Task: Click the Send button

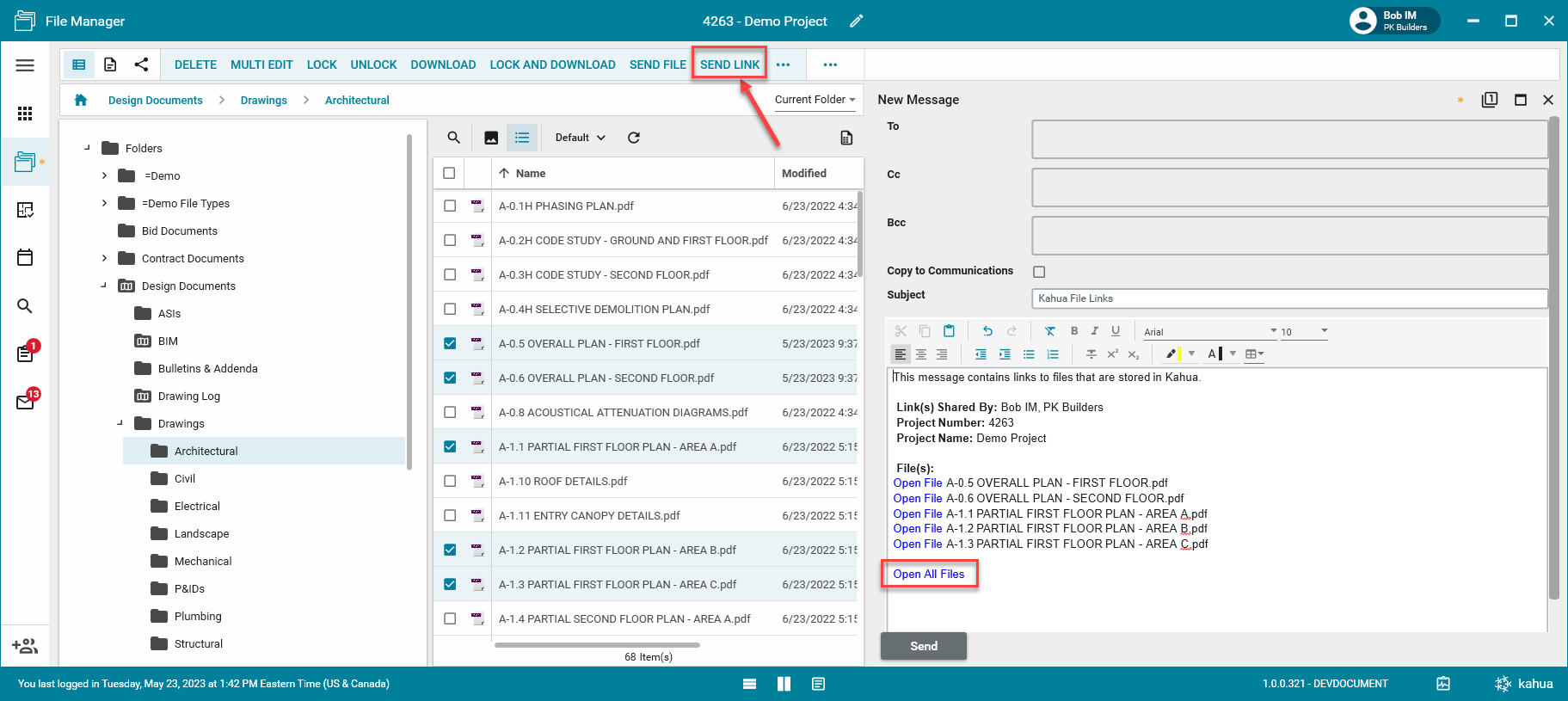Action: point(923,646)
